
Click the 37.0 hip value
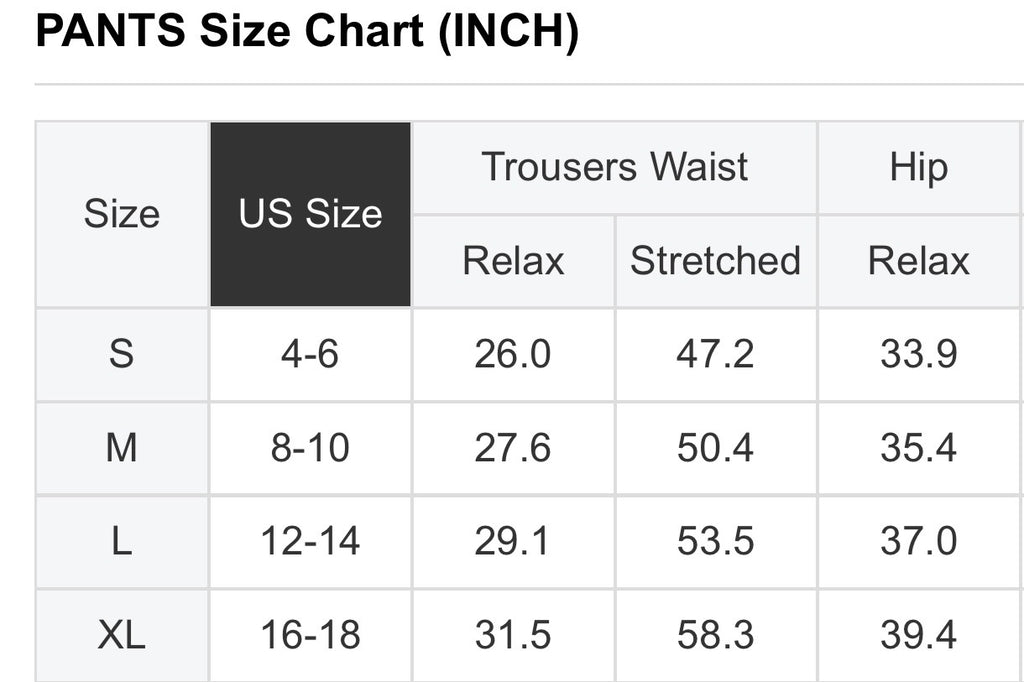click(918, 541)
